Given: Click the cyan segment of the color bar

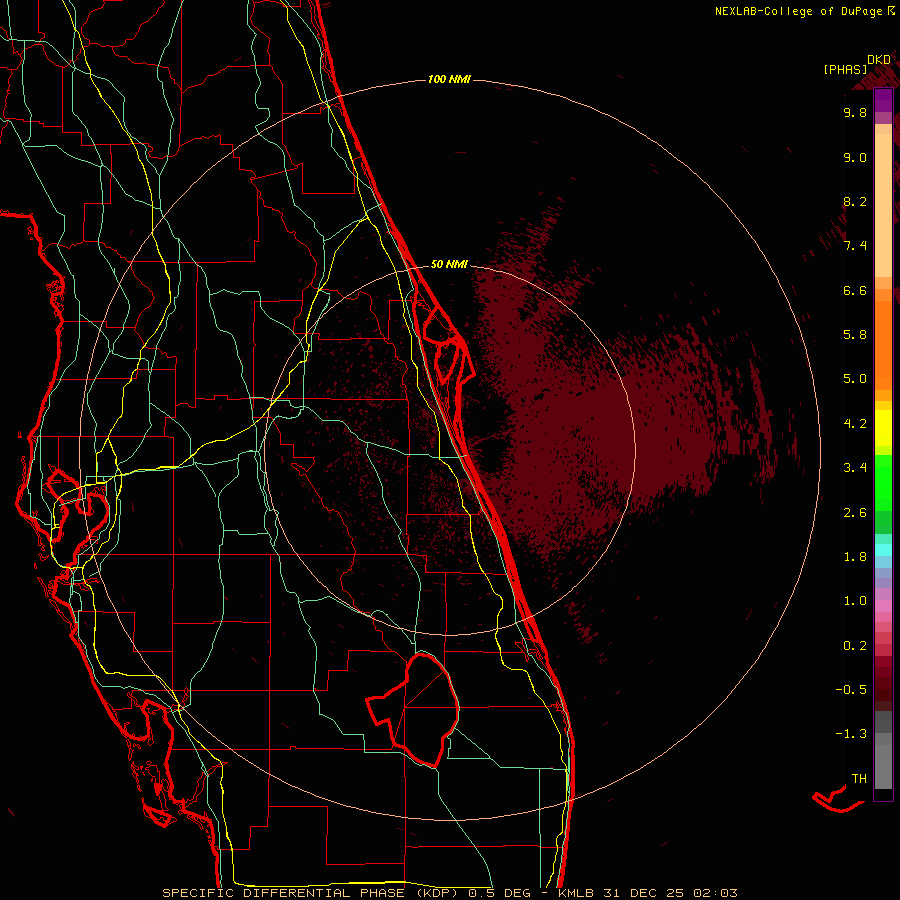Looking at the screenshot, I should pos(883,550).
